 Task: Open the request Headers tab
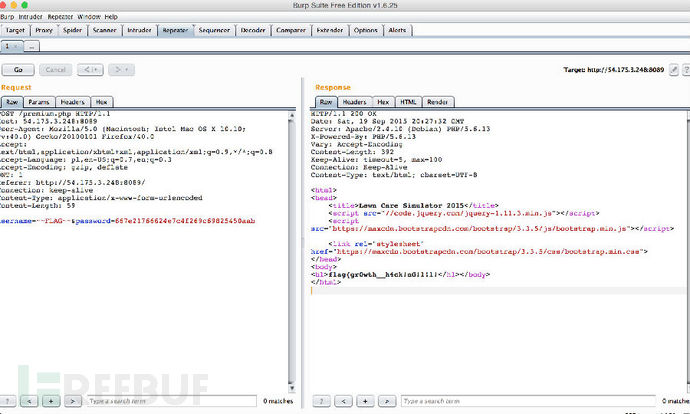73,102
